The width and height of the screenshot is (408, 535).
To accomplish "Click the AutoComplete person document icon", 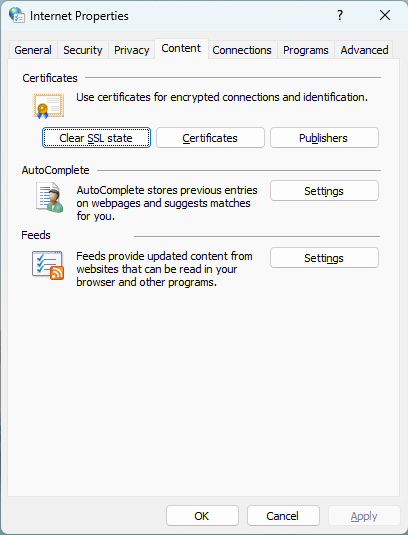I will coord(49,197).
